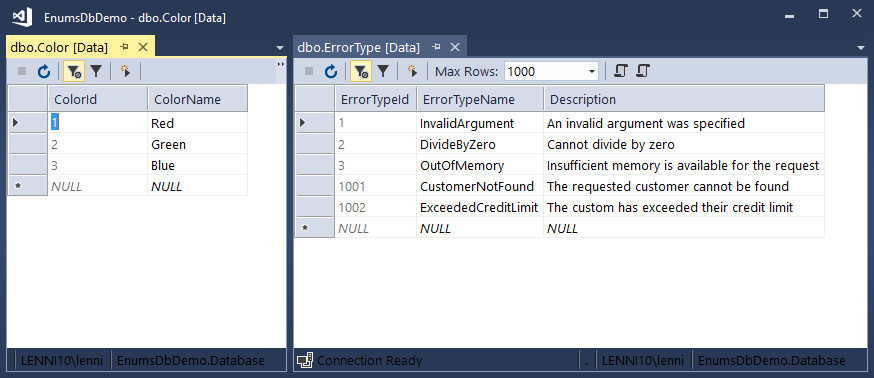Click the Script icon in ErrorType toolbar
This screenshot has height=378, width=874.
coord(621,71)
